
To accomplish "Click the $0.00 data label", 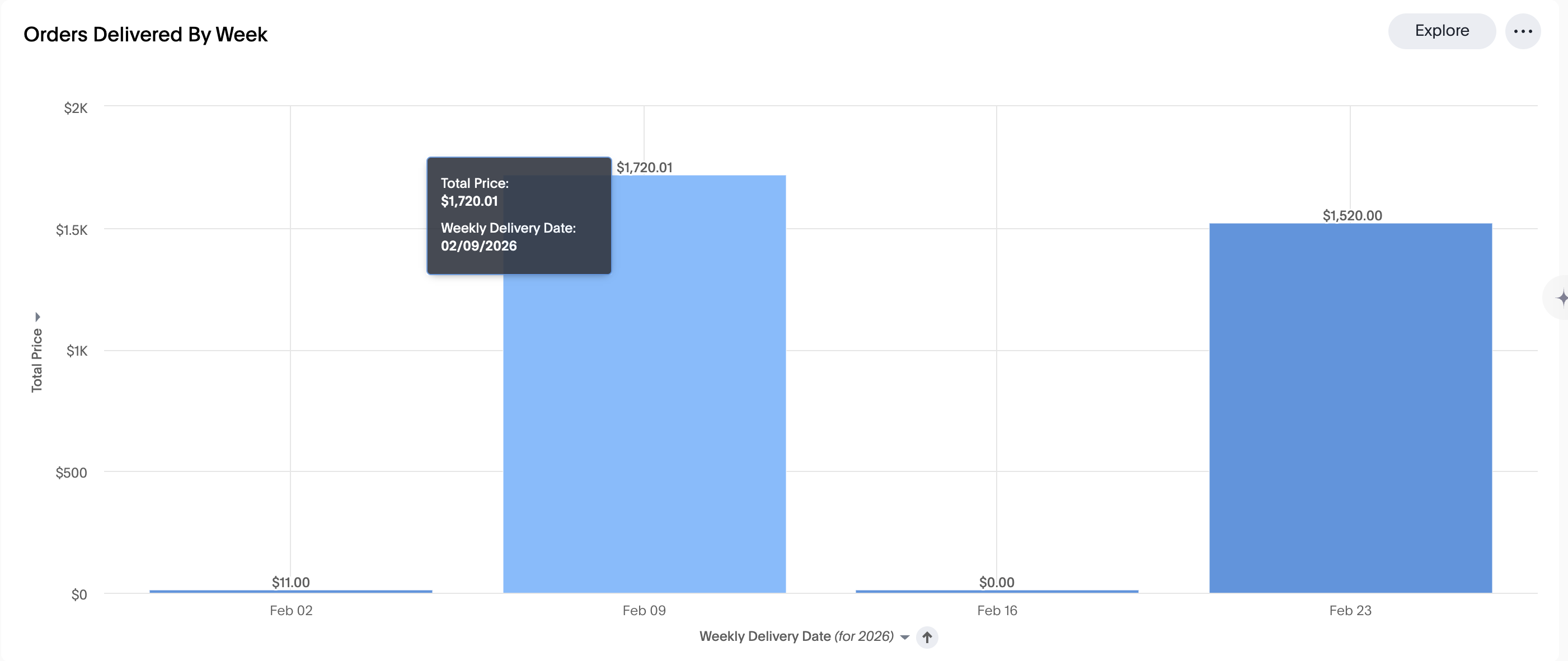I will (x=997, y=582).
